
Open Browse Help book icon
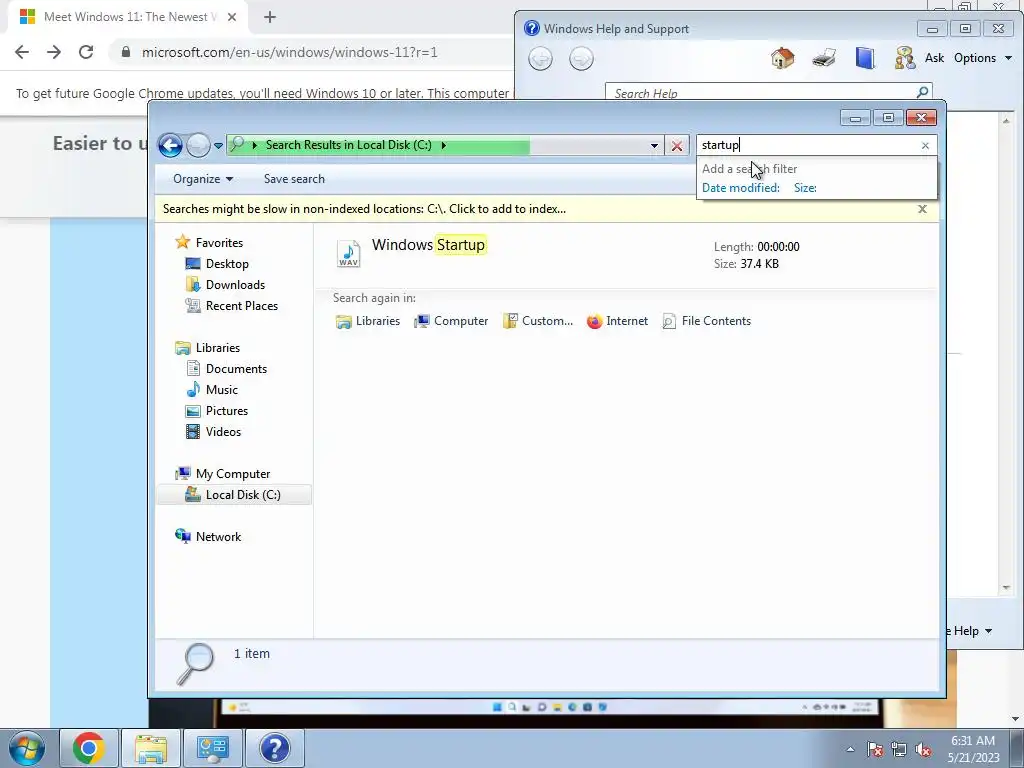[x=865, y=58]
